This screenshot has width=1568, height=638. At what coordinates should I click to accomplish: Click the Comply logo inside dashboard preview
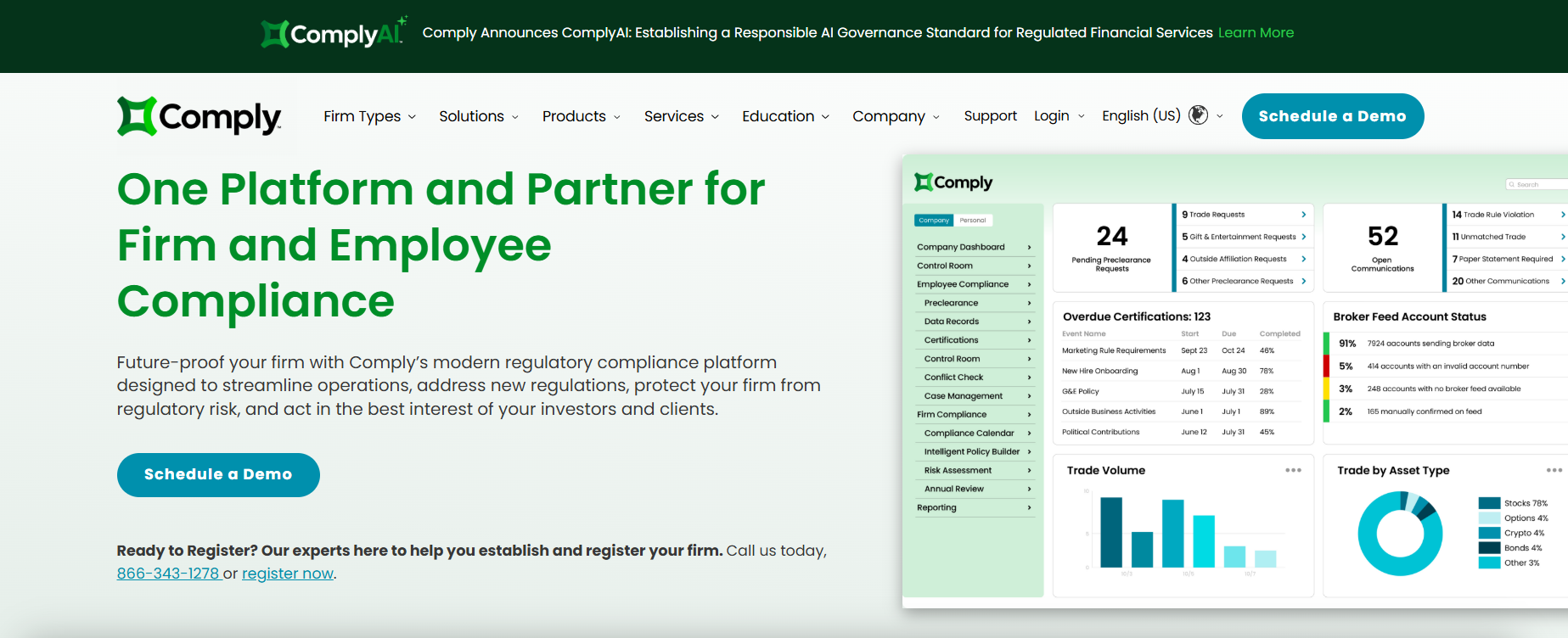(x=953, y=182)
